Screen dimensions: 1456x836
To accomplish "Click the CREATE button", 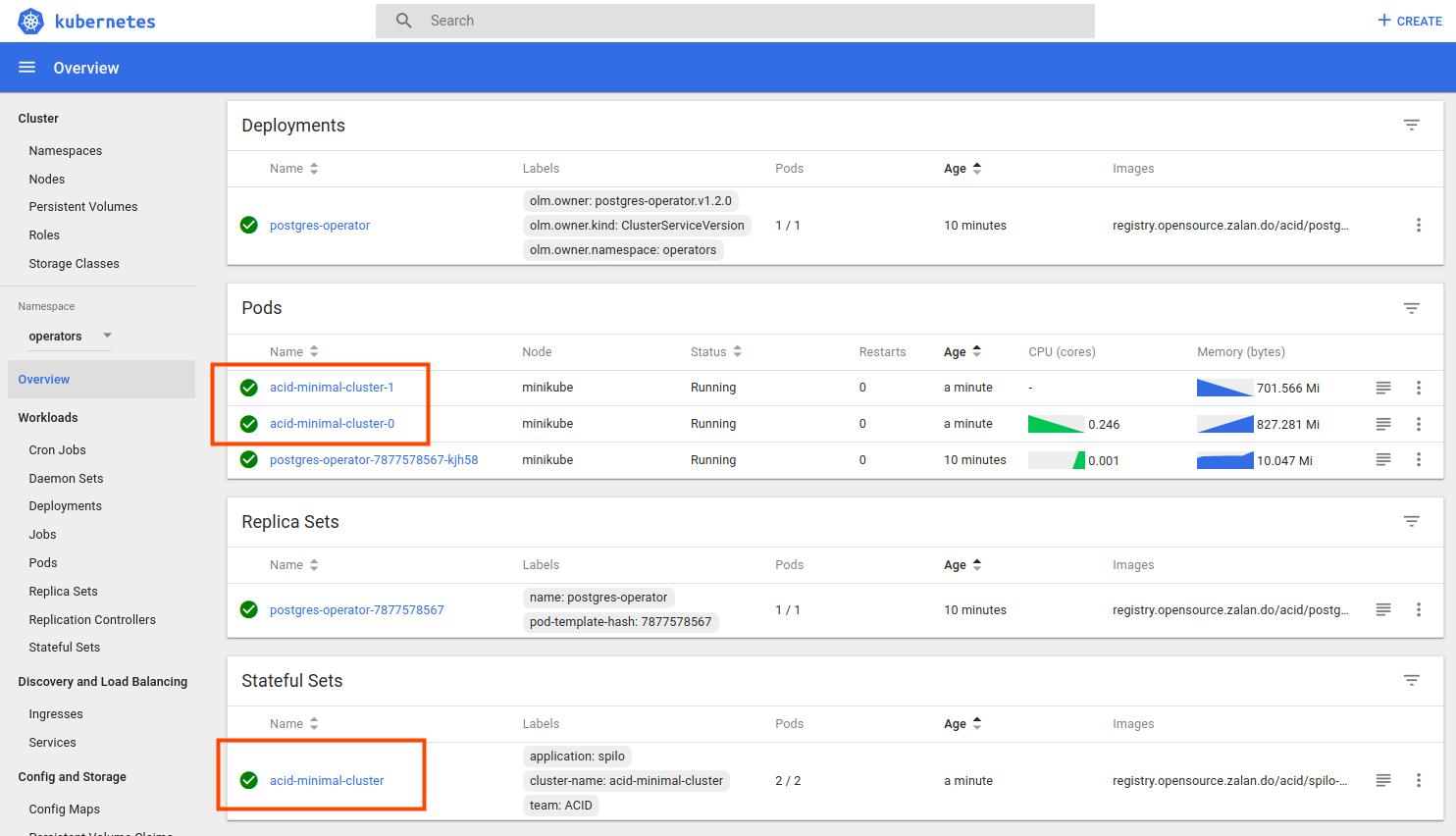I will tap(1410, 21).
